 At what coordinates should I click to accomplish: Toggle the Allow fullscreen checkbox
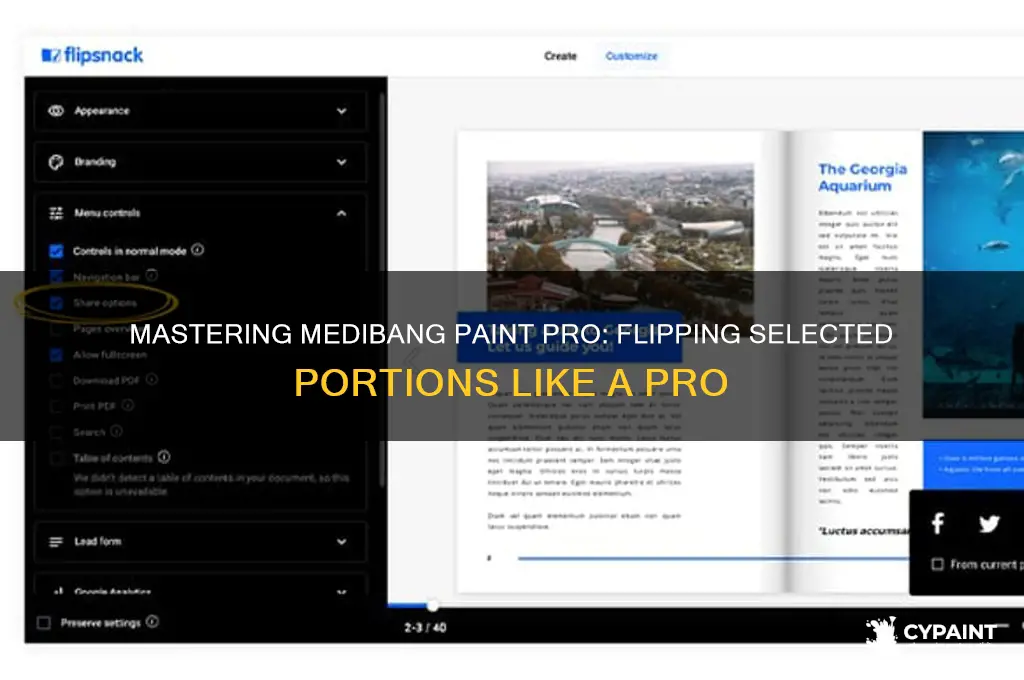coord(56,355)
